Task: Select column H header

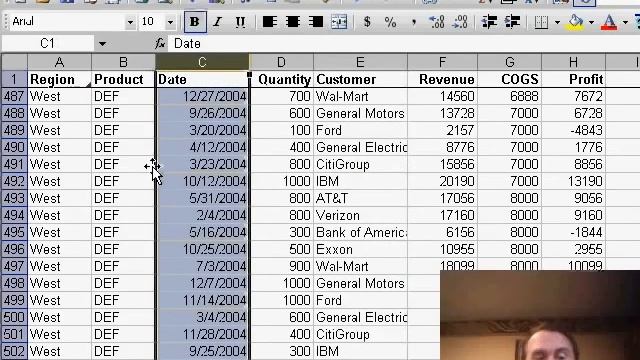Action: 573,62
